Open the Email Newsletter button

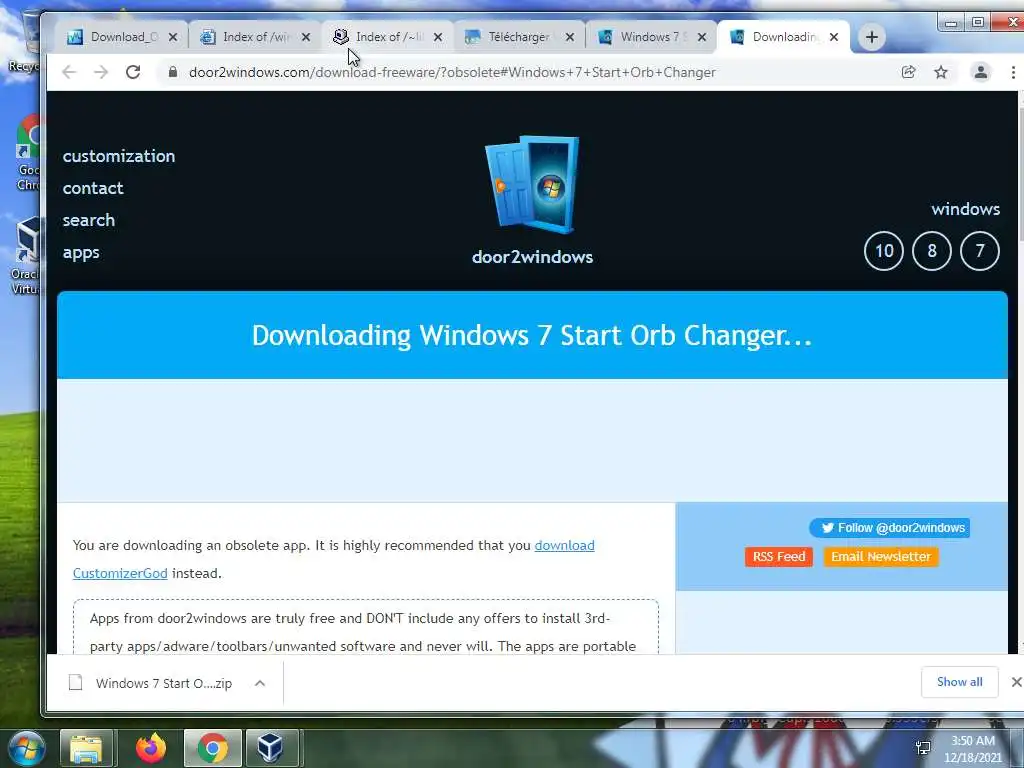(881, 556)
